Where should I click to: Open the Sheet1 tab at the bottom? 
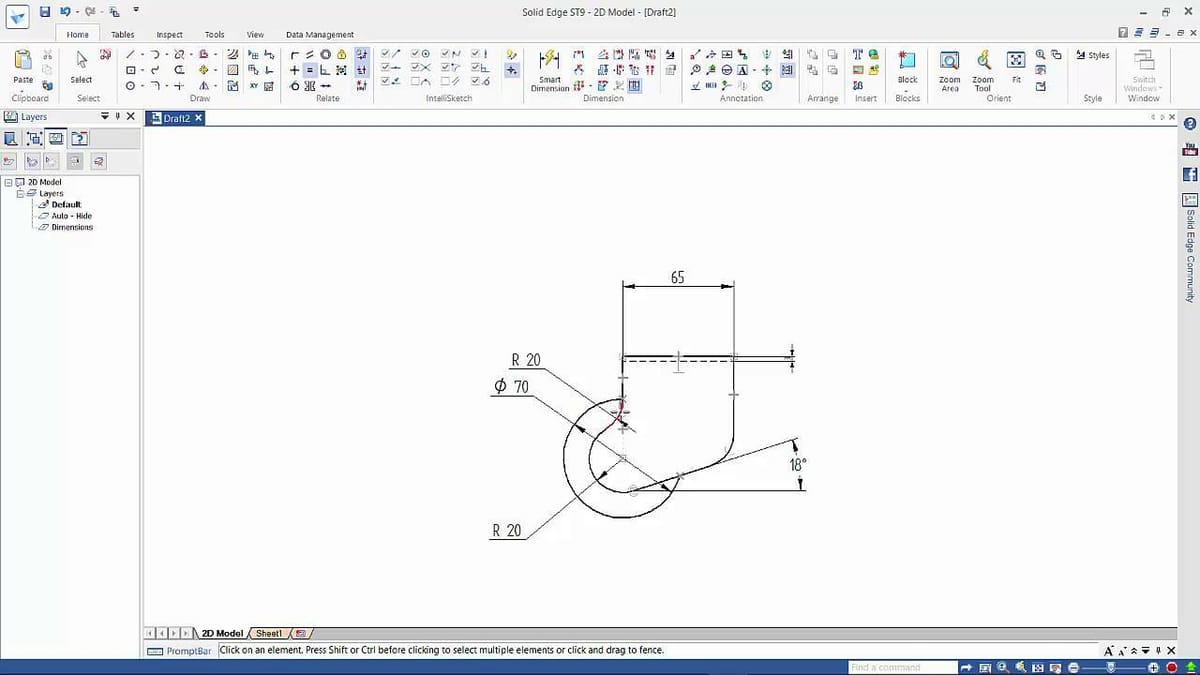[x=268, y=633]
